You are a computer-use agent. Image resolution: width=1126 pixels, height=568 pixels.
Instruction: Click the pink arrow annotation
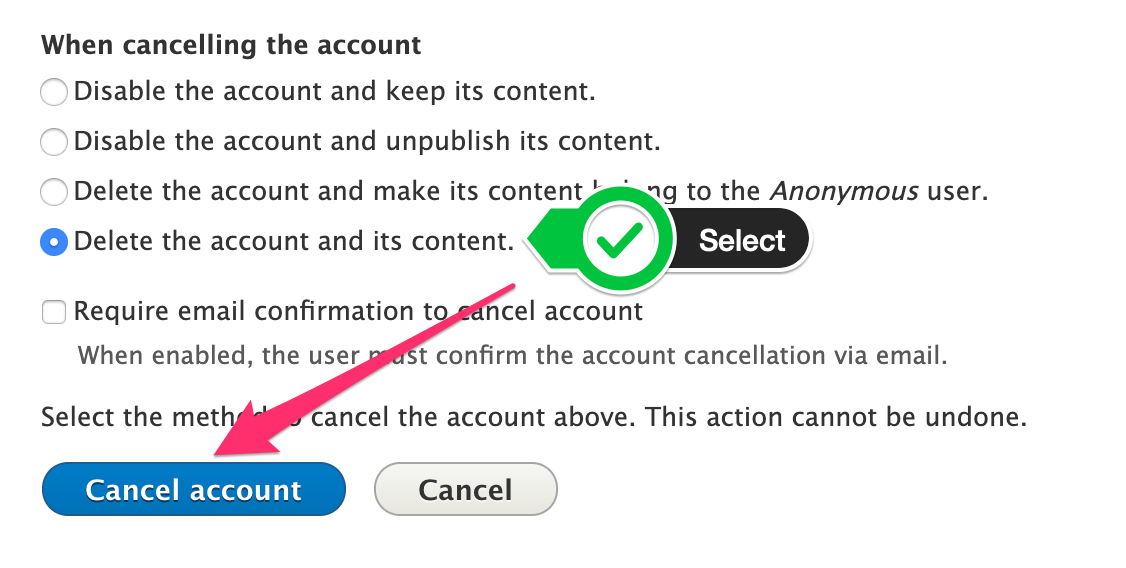368,372
